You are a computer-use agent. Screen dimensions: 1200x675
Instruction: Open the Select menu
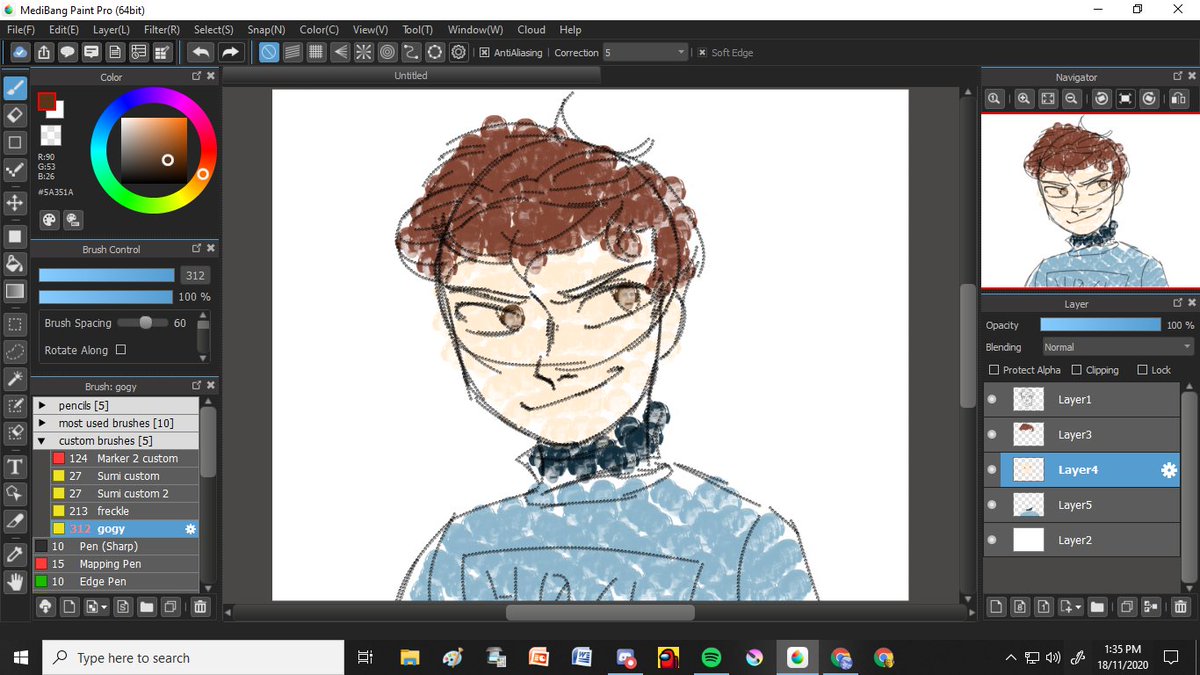pyautogui.click(x=214, y=30)
